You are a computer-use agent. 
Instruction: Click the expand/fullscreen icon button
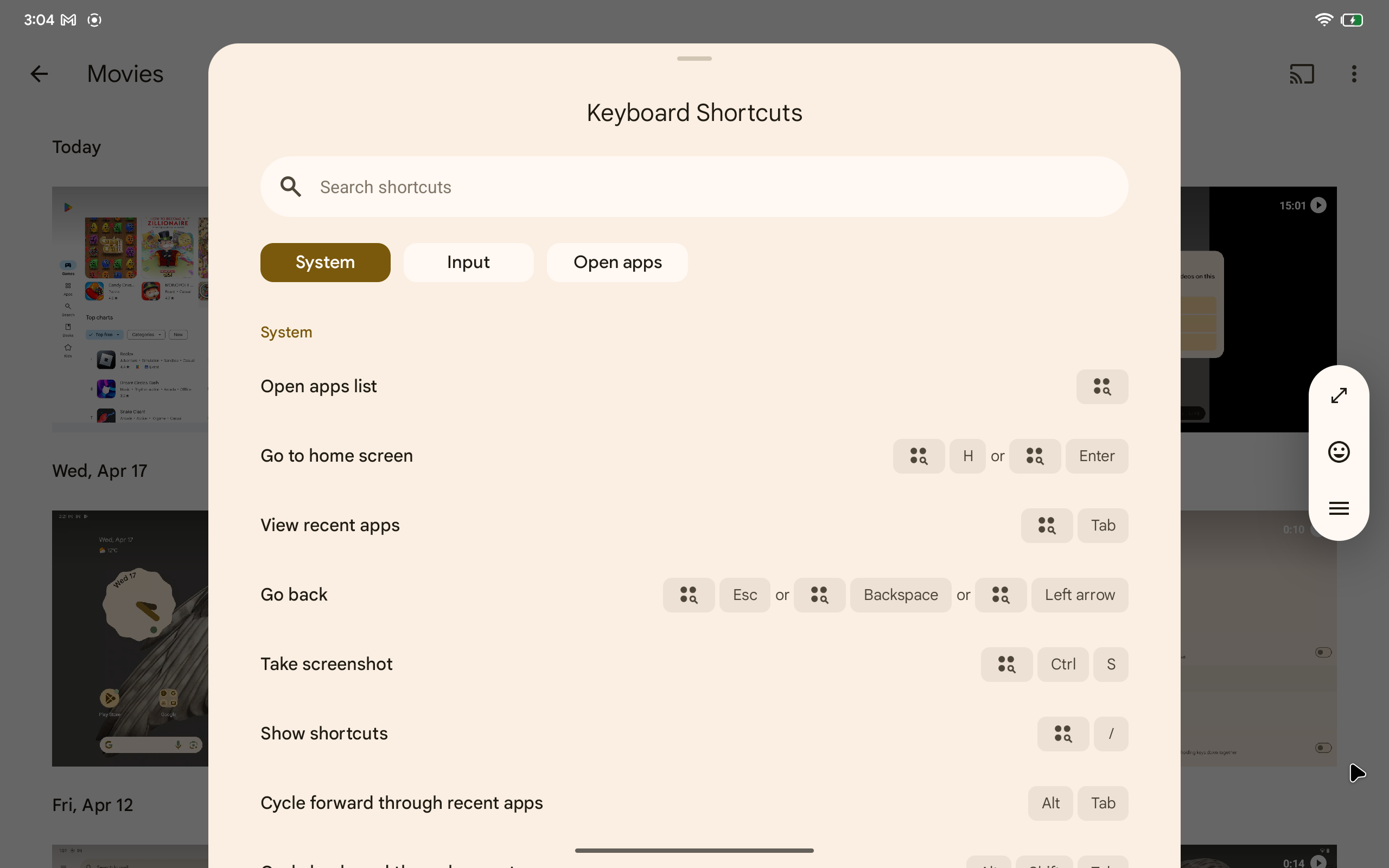[x=1338, y=395]
